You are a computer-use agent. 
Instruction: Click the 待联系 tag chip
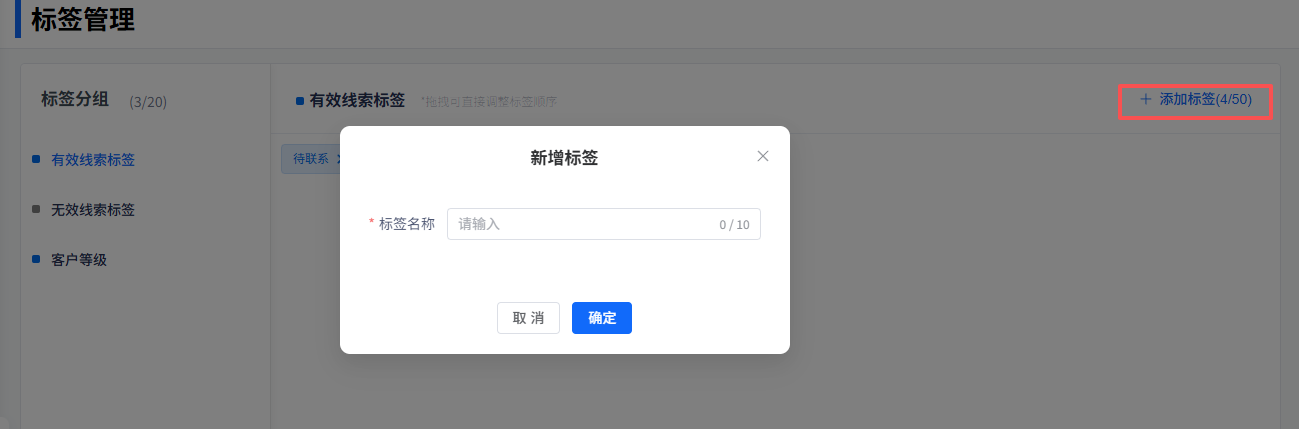pyautogui.click(x=310, y=159)
